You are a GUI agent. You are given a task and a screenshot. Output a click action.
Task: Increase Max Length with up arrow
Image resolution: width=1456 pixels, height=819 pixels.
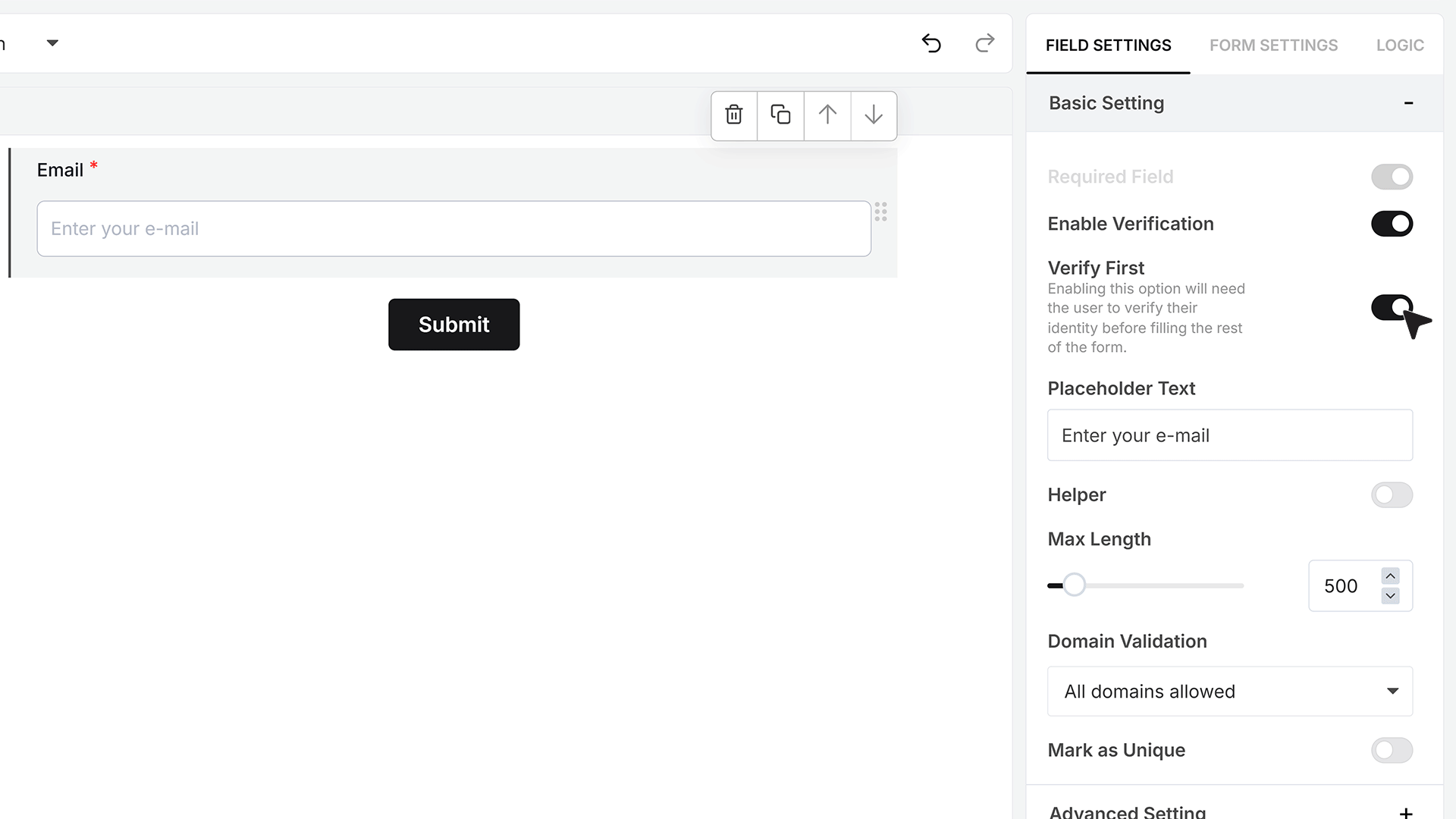coord(1390,576)
